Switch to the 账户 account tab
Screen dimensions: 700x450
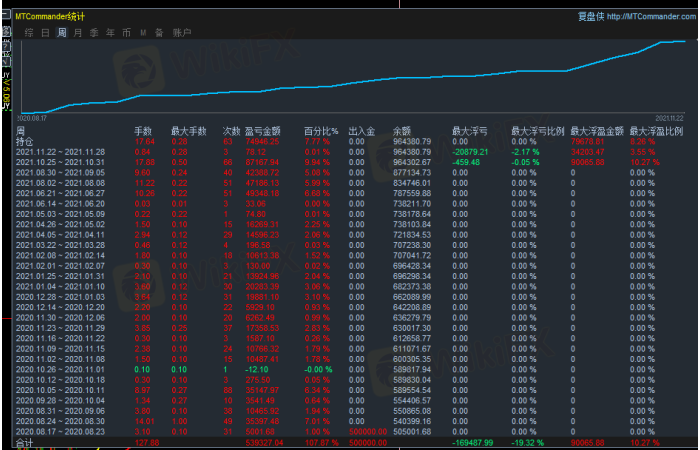(181, 33)
